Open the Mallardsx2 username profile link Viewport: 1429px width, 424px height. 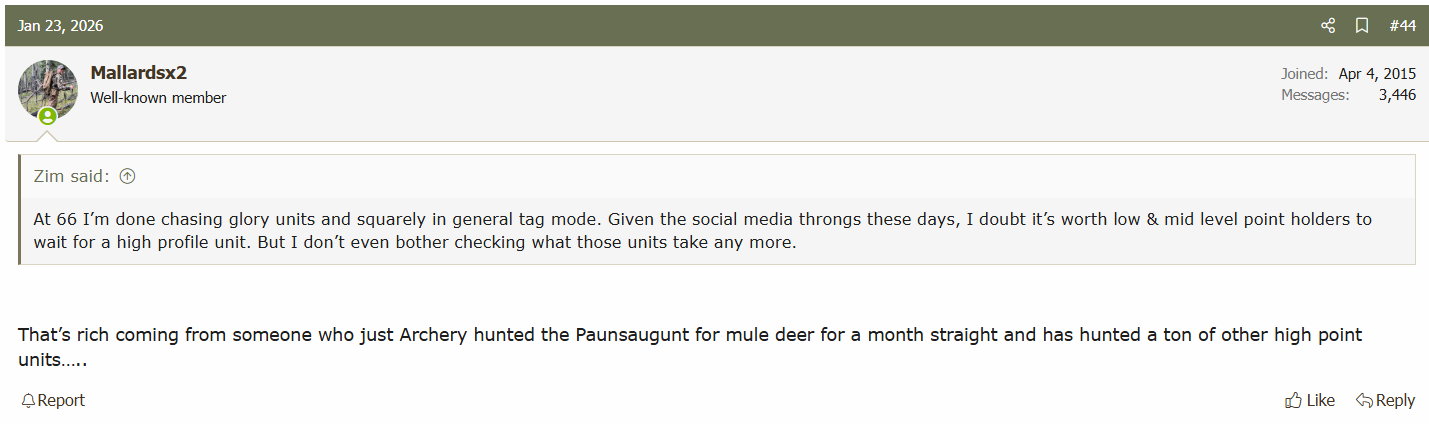pyautogui.click(x=138, y=73)
